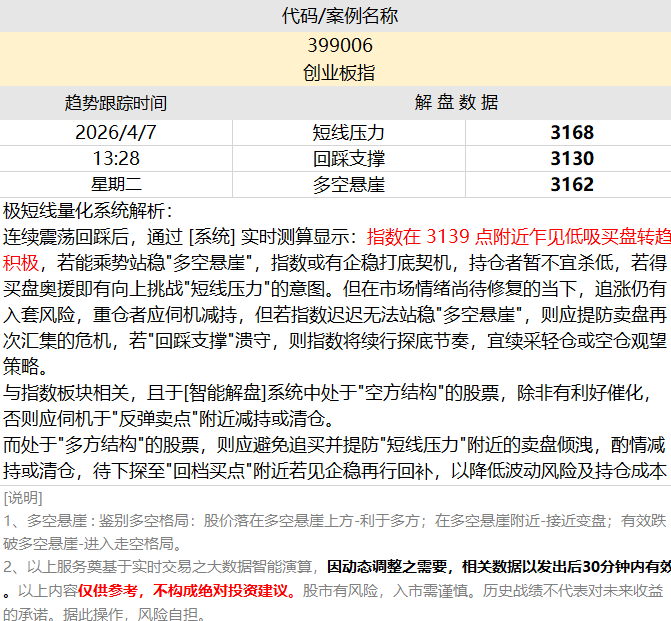Image resolution: width=671 pixels, height=621 pixels.
Task: Select the time cell 13:28
Action: tap(116, 158)
